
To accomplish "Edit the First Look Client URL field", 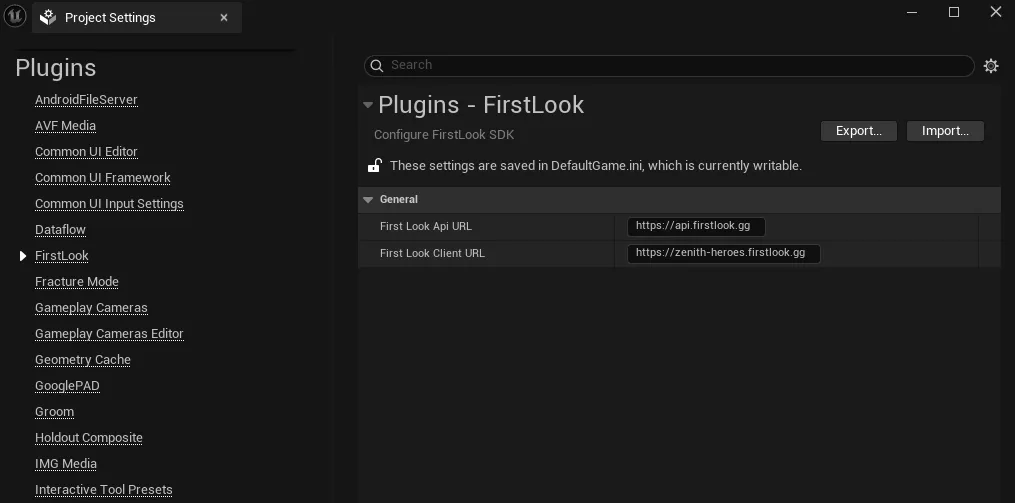I will (x=724, y=253).
